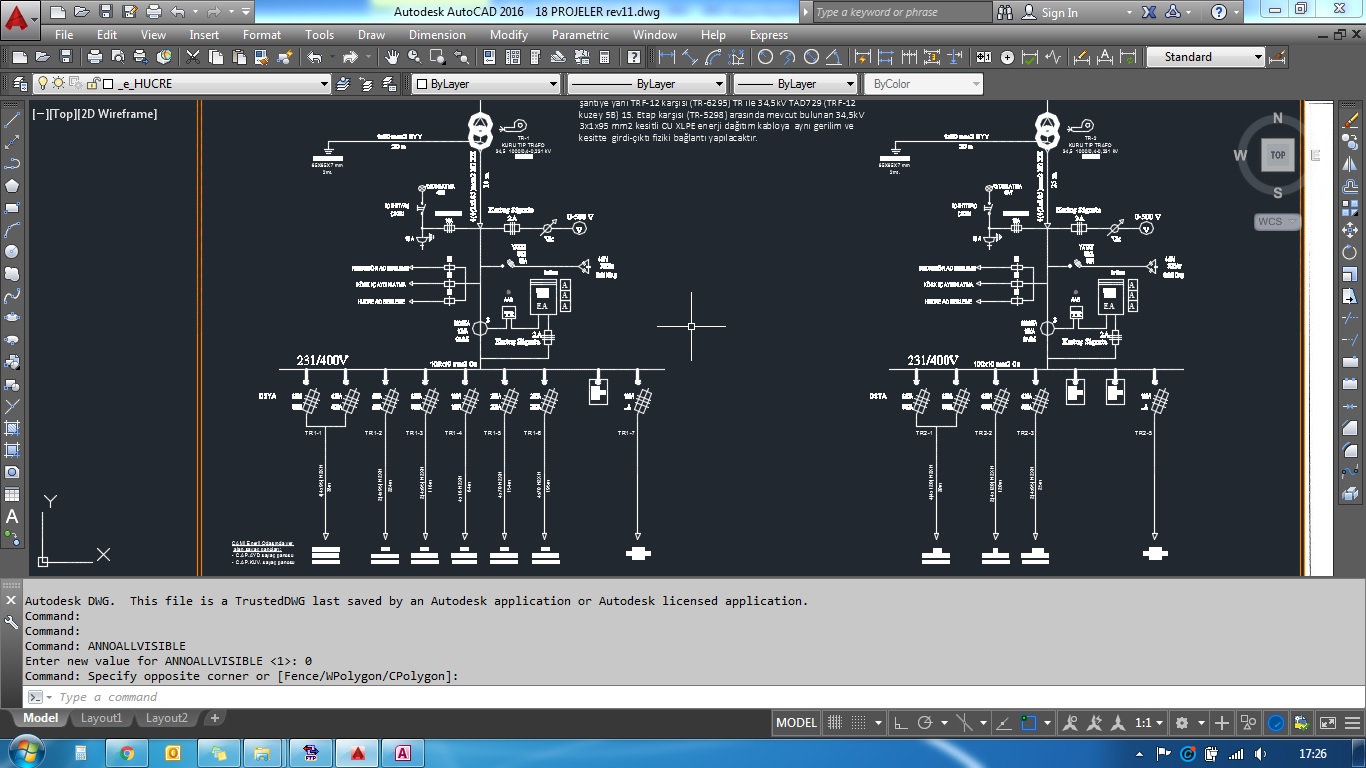The height and width of the screenshot is (768, 1366).
Task: Click the Cut scissors icon
Action: pos(189,57)
